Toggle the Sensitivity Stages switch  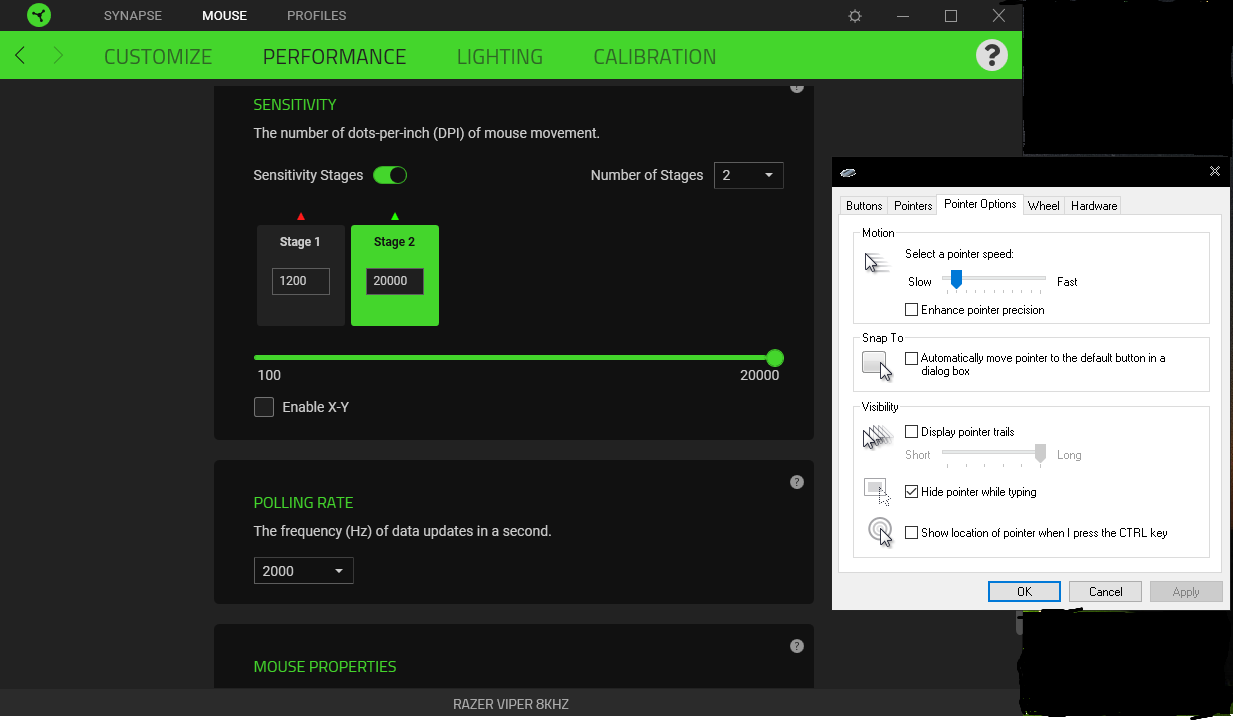[x=390, y=175]
